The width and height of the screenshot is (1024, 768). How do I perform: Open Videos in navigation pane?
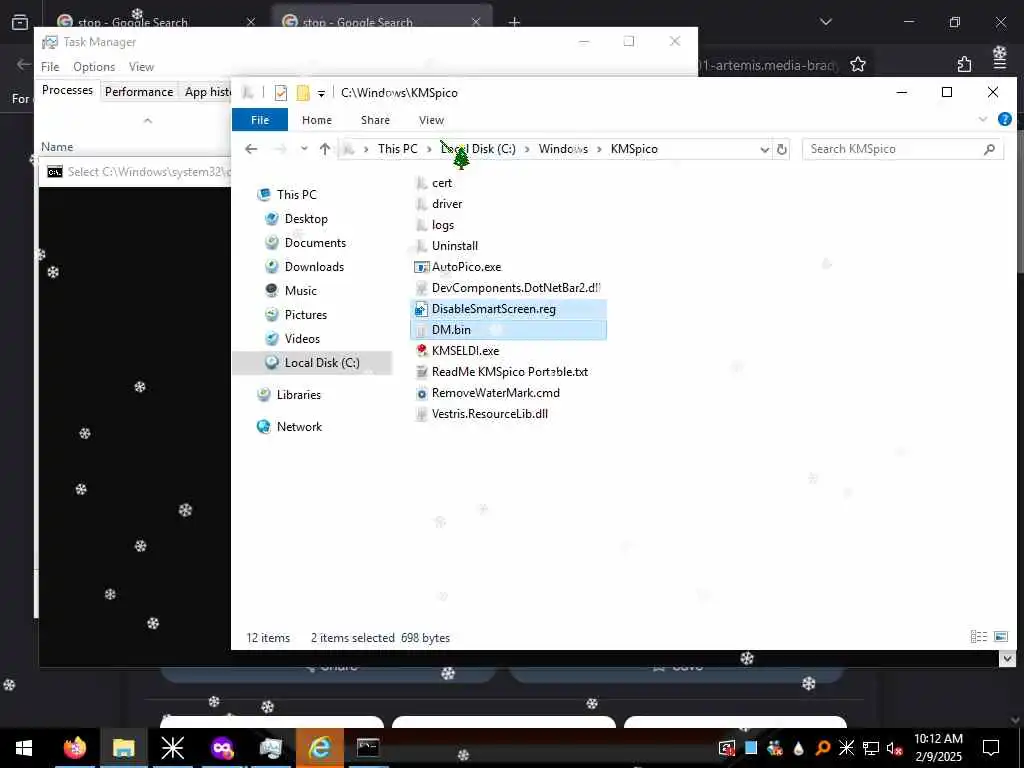click(x=302, y=338)
